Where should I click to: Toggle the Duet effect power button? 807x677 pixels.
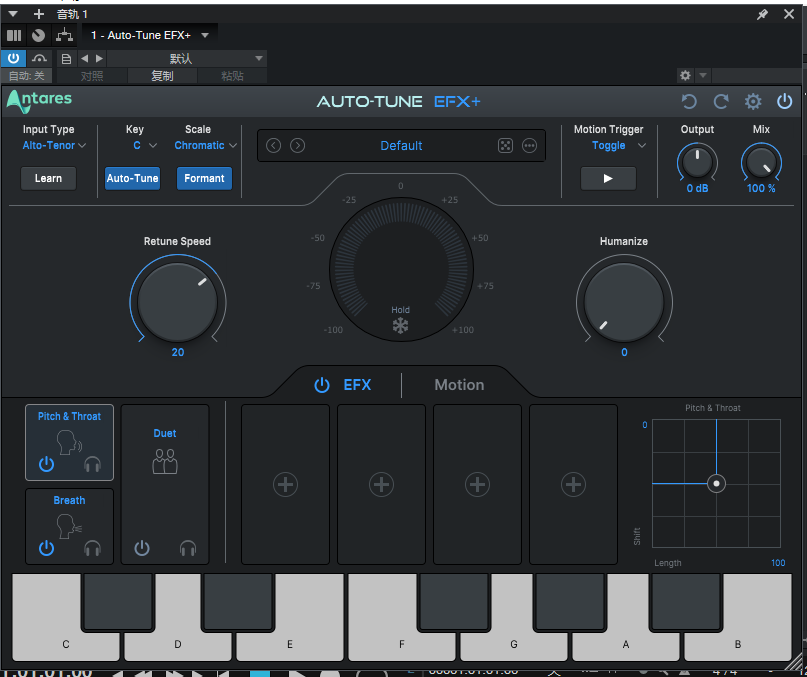(x=142, y=548)
